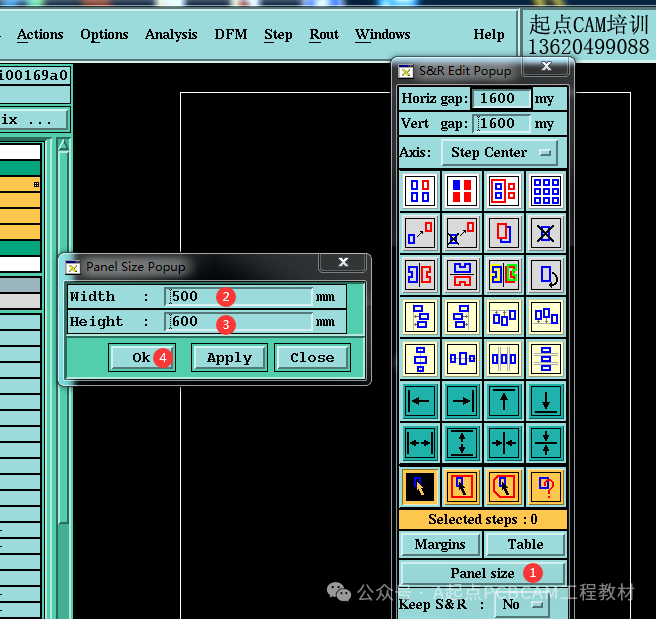656x619 pixels.
Task: Click the Margins button
Action: coord(440,544)
